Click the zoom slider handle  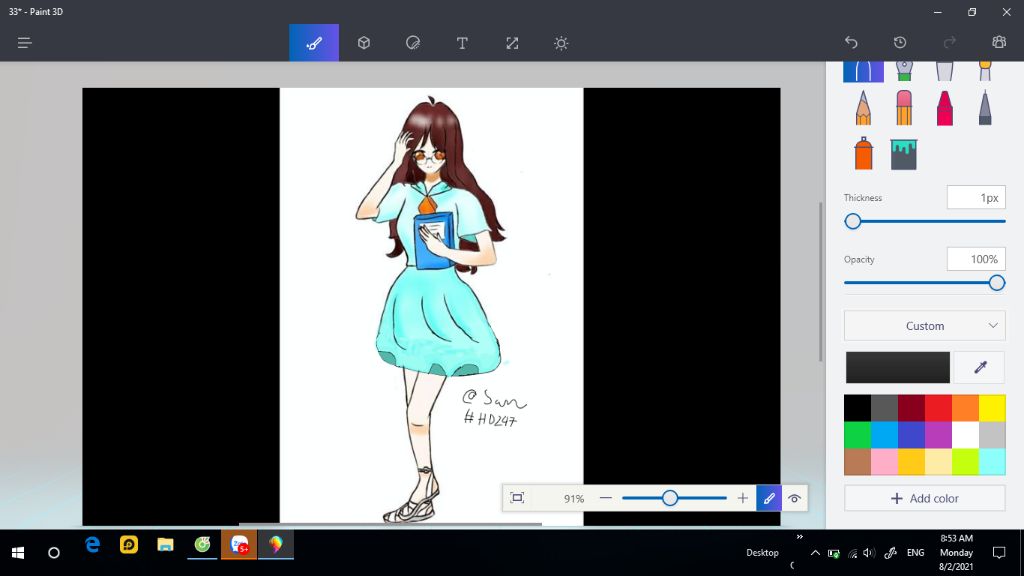669,498
